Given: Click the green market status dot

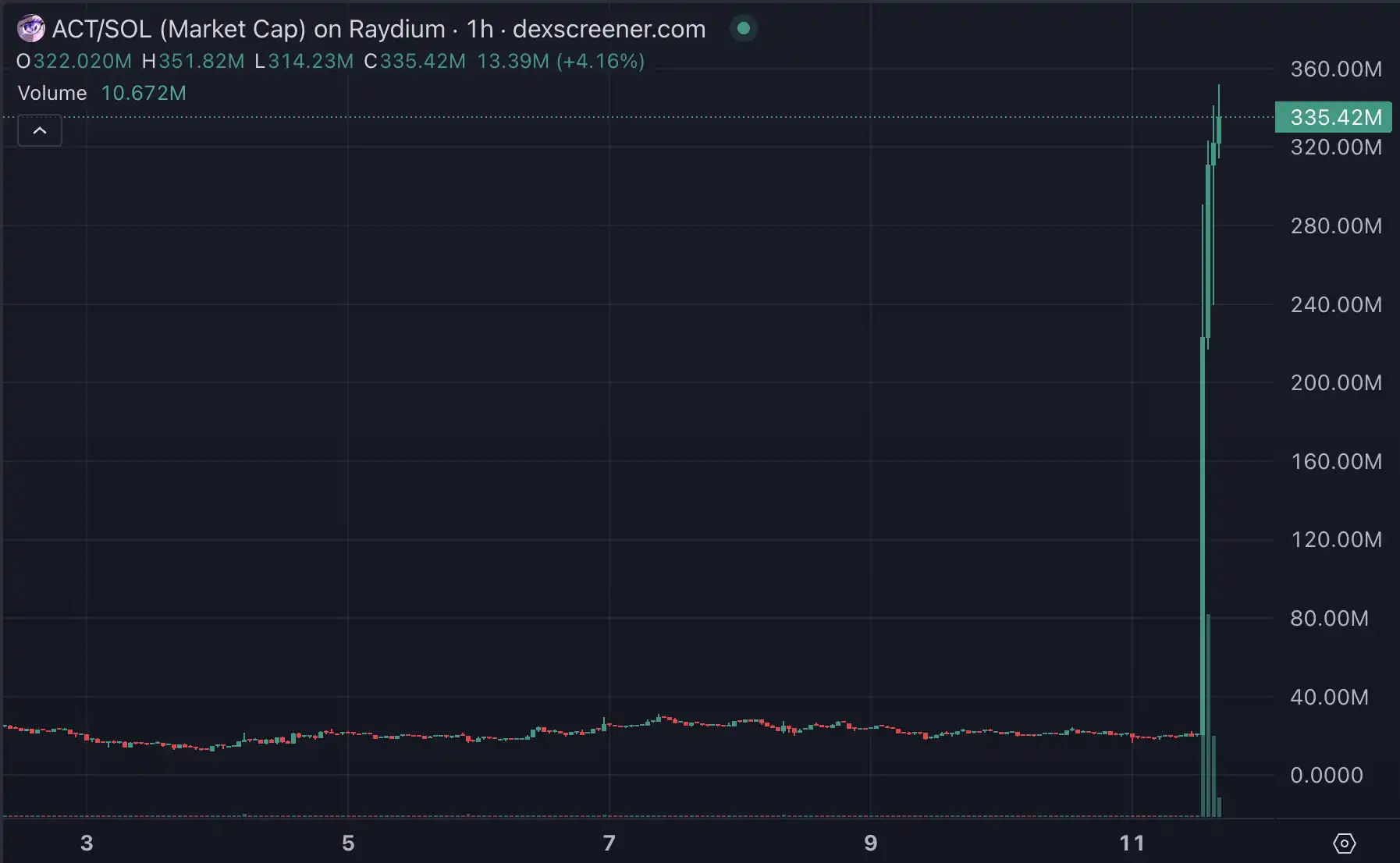Looking at the screenshot, I should [x=744, y=29].
